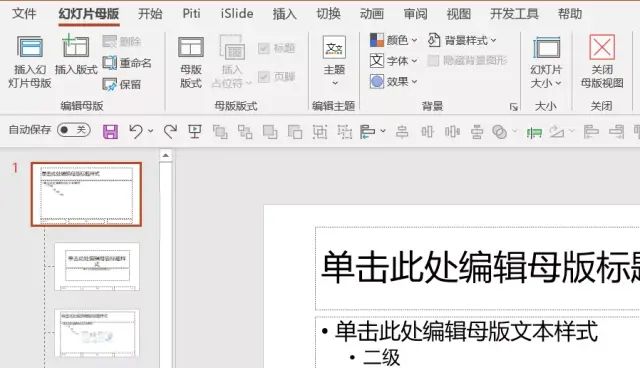The height and width of the screenshot is (368, 640).
Task: Toggle the 页脚 checkbox
Action: [x=264, y=77]
